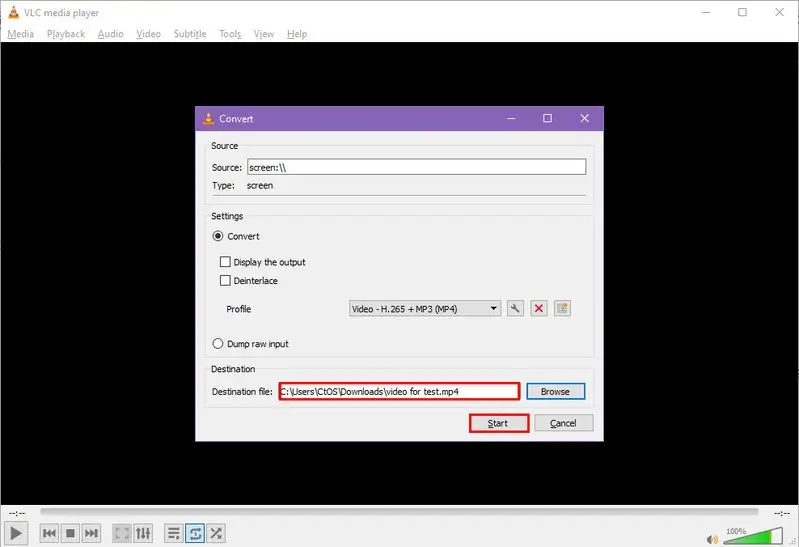Open the Audio menu
The width and height of the screenshot is (799, 547).
coord(111,34)
